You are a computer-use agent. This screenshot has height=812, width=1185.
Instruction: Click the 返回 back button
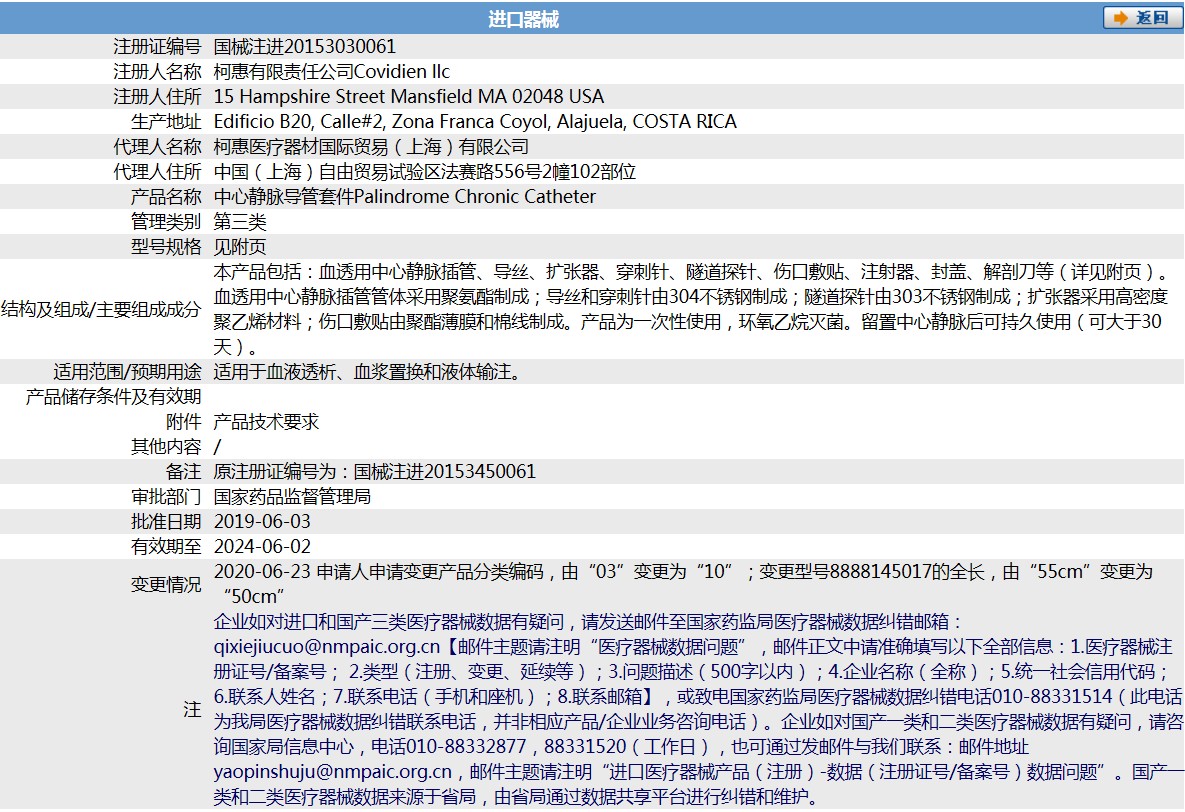point(1142,17)
